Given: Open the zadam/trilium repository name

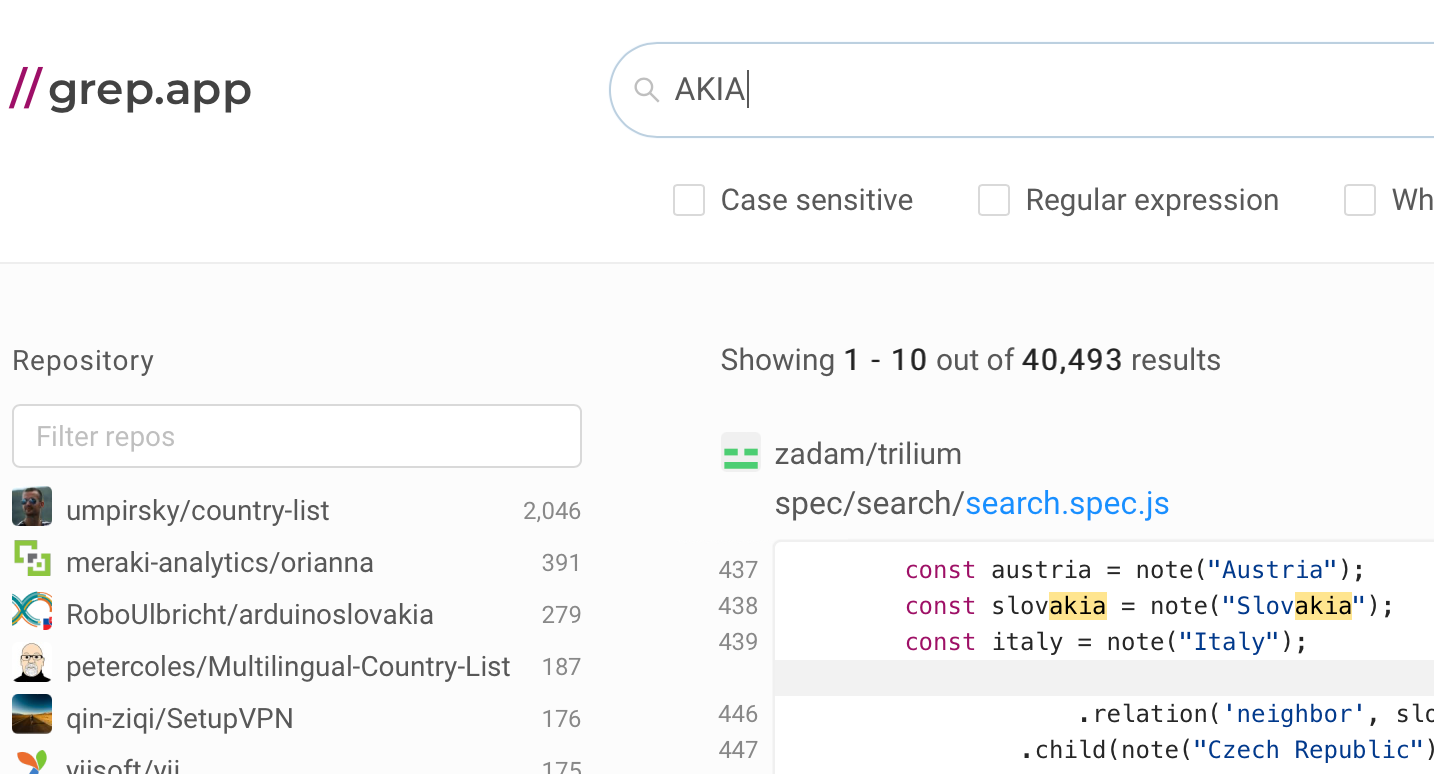Looking at the screenshot, I should click(x=868, y=454).
